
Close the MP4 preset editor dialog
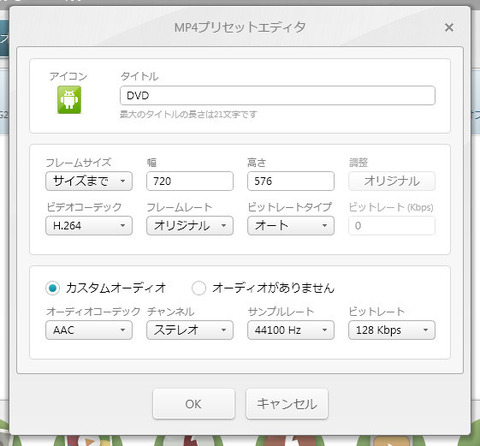pyautogui.click(x=449, y=27)
